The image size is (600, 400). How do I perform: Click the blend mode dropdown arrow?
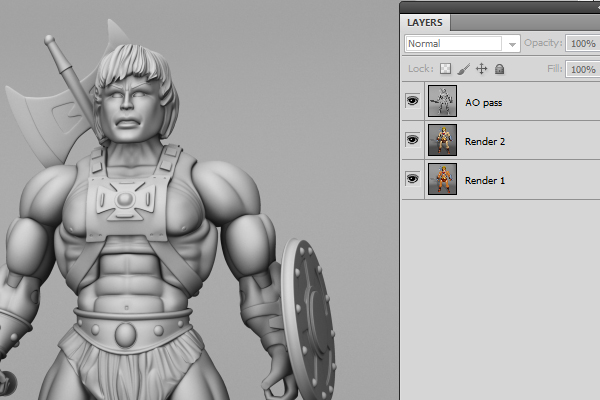(x=513, y=44)
